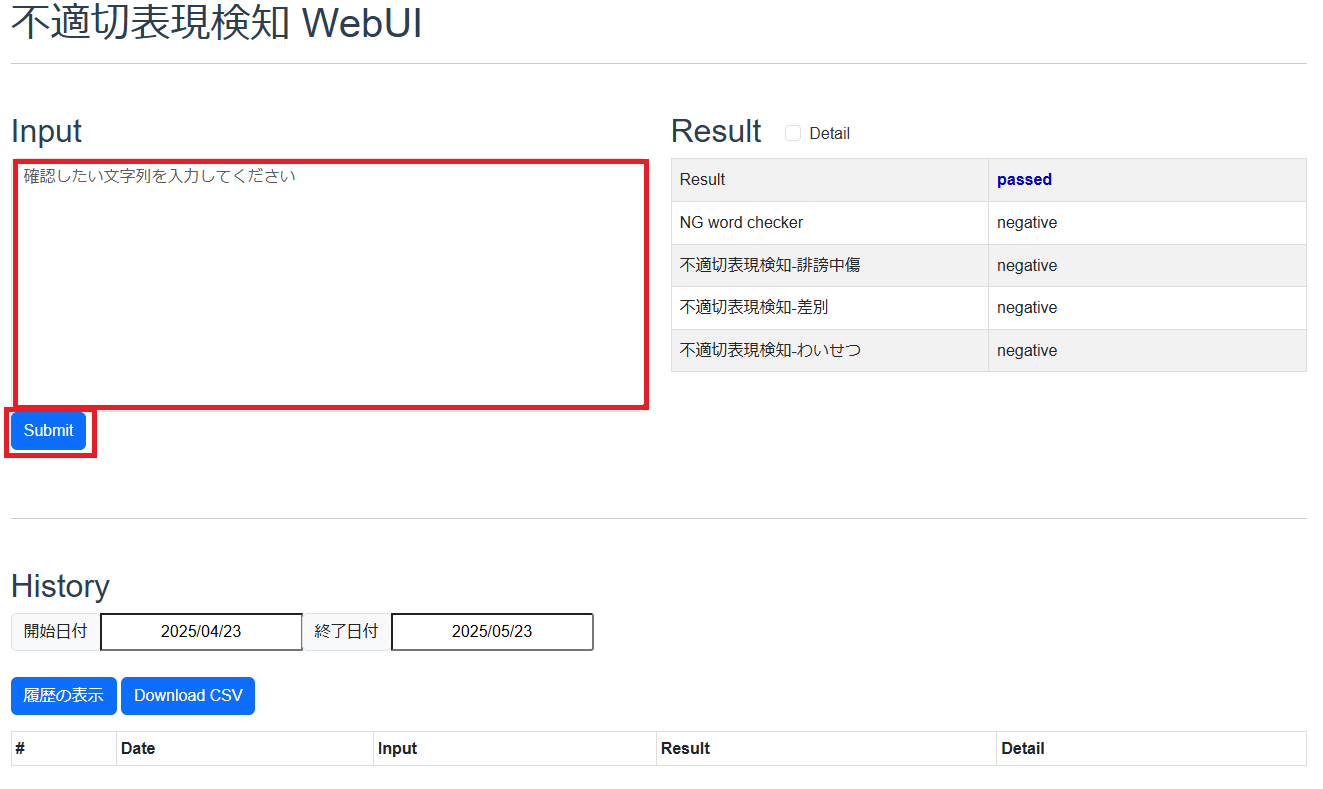Click the Date column header in History table

tap(138, 748)
